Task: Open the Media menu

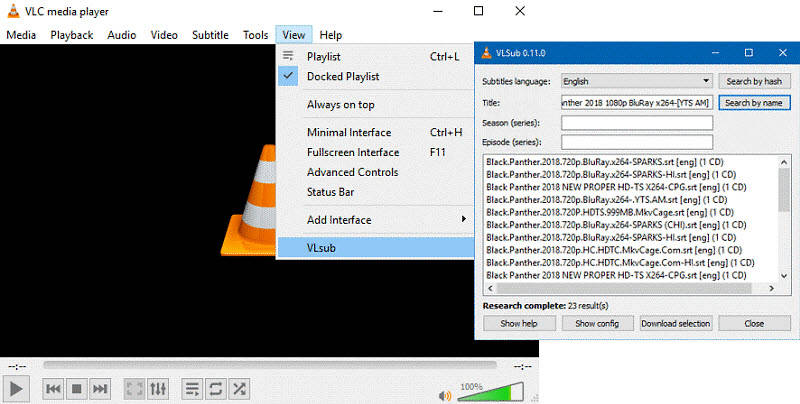Action: [x=21, y=35]
